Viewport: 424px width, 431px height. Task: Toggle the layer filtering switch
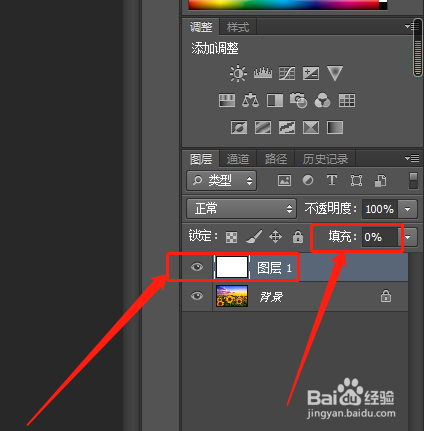point(413,181)
